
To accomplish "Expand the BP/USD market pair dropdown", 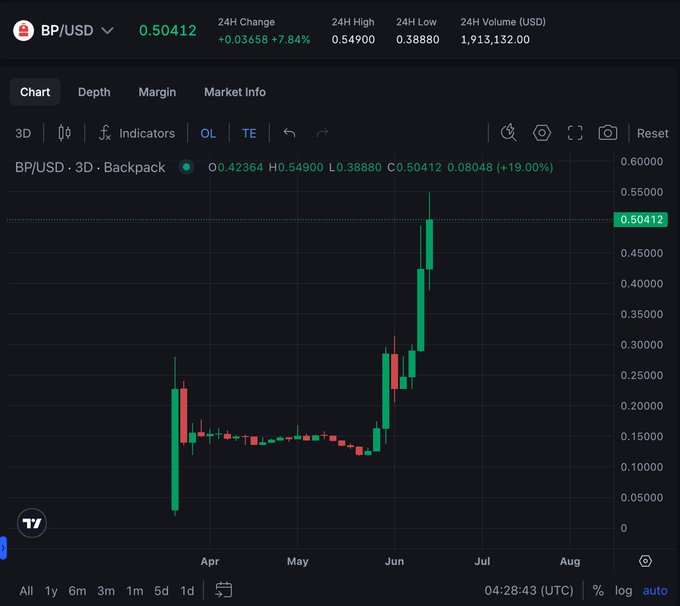I will point(107,31).
